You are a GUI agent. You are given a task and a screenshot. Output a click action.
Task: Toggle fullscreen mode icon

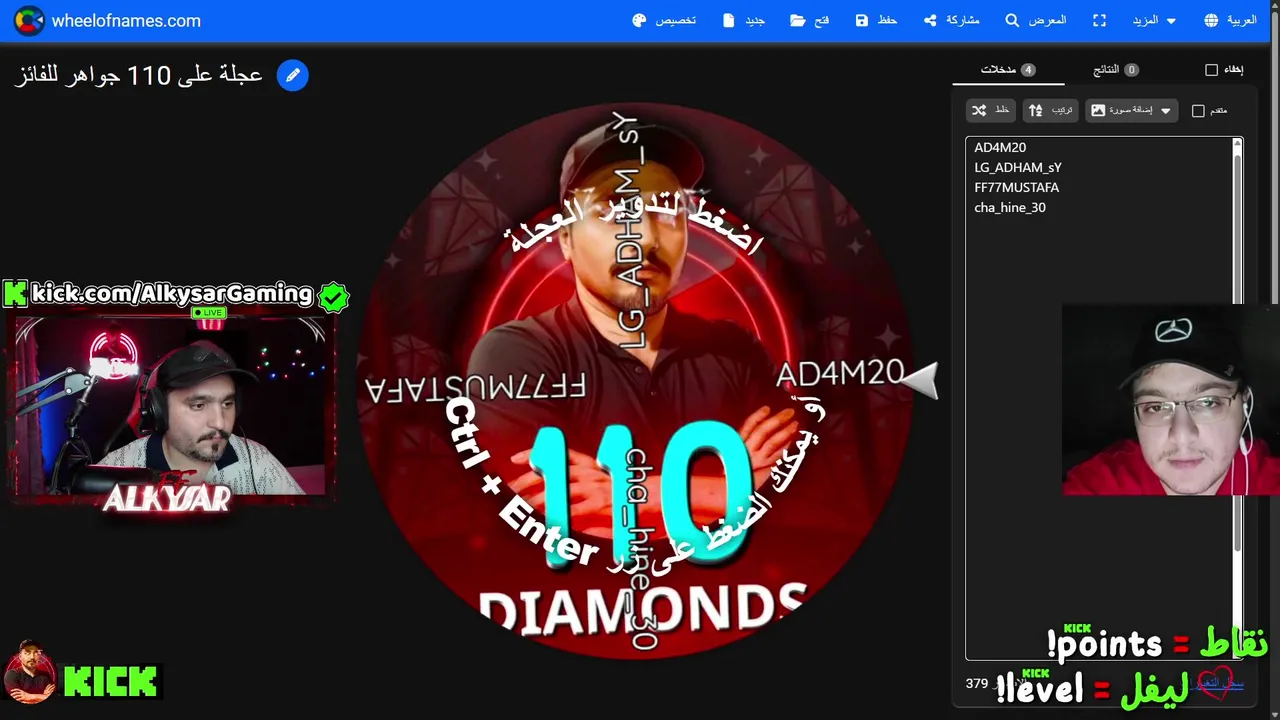[1100, 20]
